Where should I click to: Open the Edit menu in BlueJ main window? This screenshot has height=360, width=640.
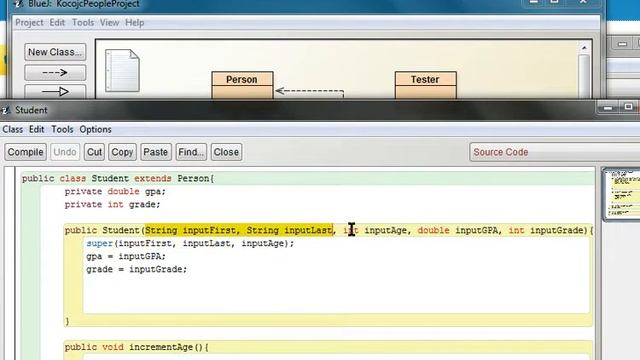tap(57, 22)
